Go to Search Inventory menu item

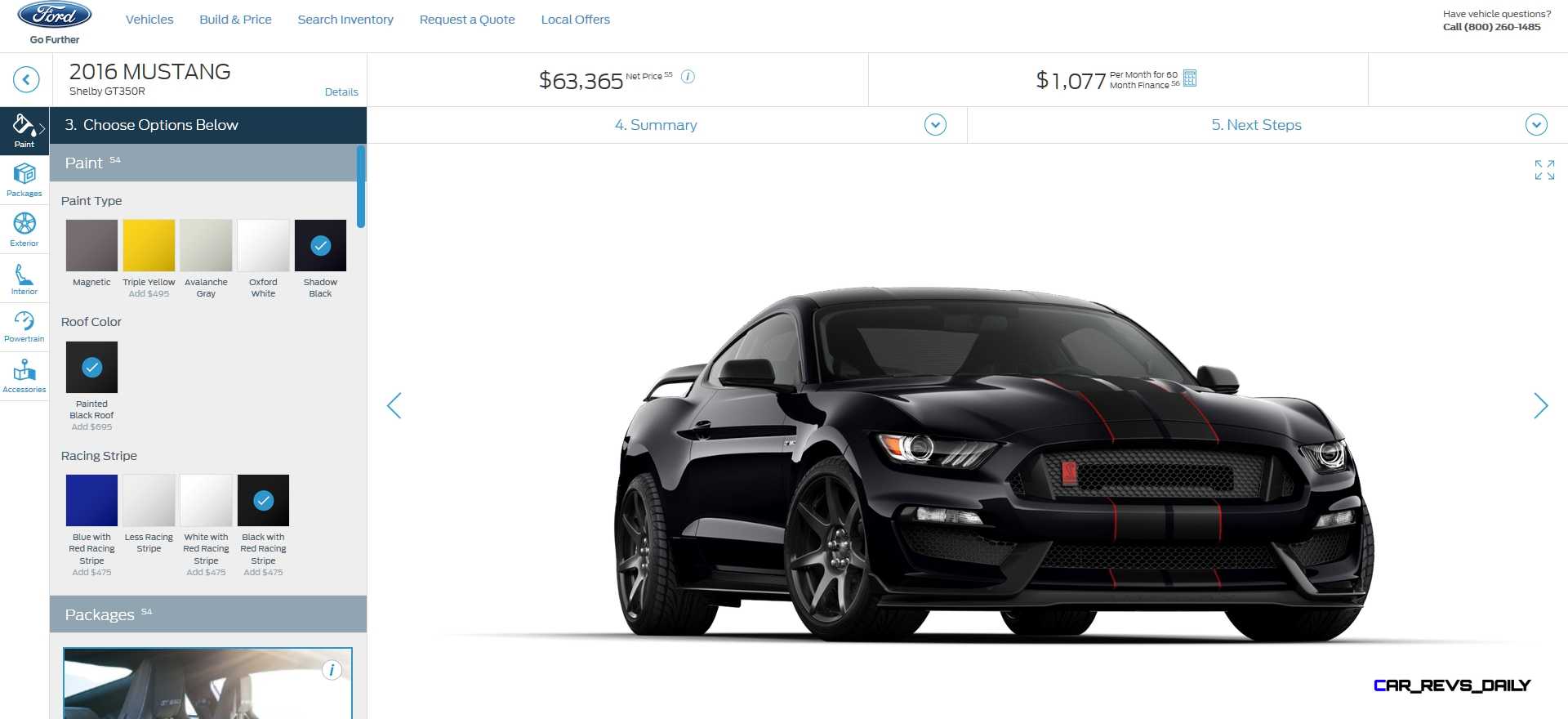(345, 20)
